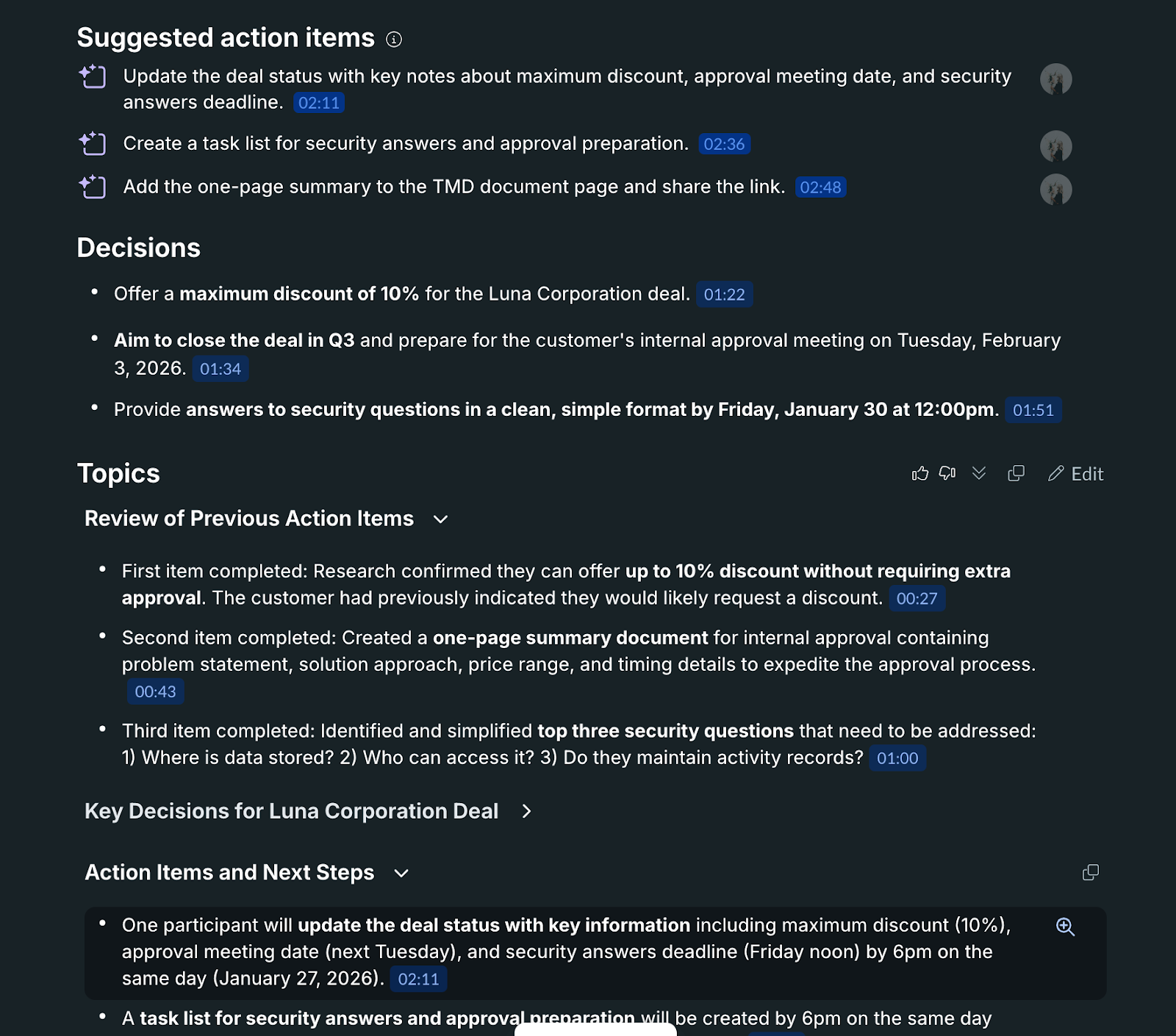Collapse Action Items and Next Steps topic
Viewport: 1176px width, 1036px height.
pos(401,874)
